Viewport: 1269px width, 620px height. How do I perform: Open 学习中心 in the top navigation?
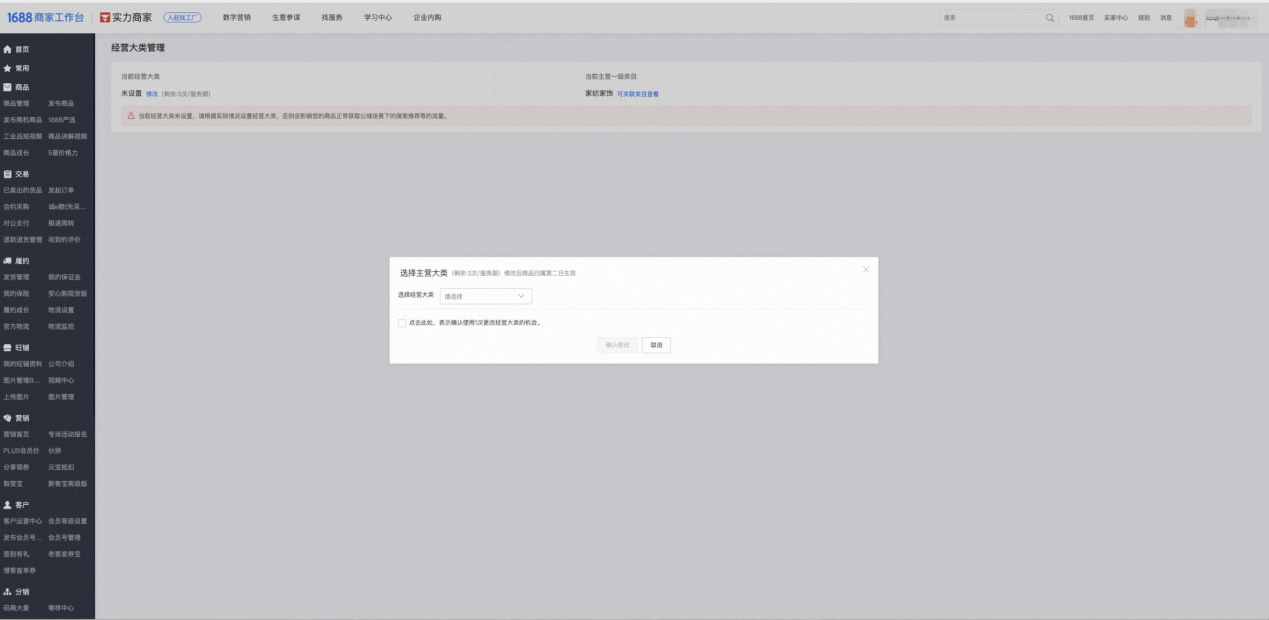(x=378, y=18)
